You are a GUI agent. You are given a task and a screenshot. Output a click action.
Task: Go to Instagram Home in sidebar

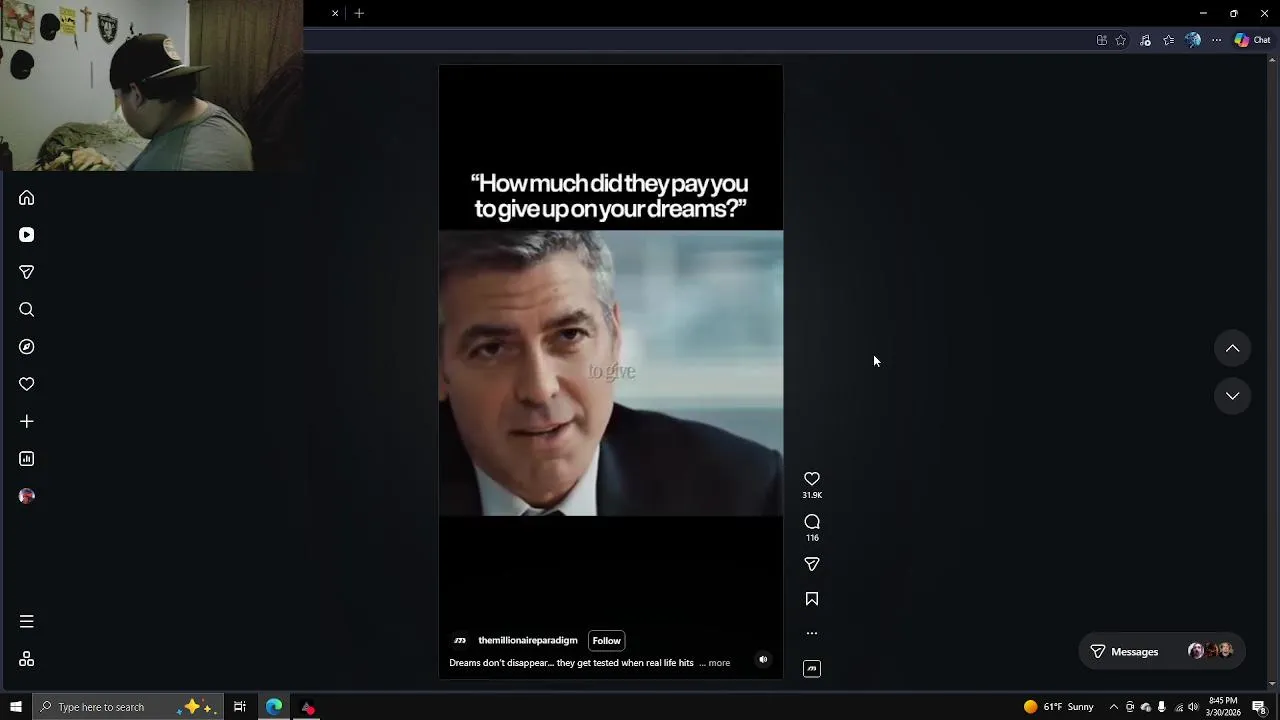[27, 198]
